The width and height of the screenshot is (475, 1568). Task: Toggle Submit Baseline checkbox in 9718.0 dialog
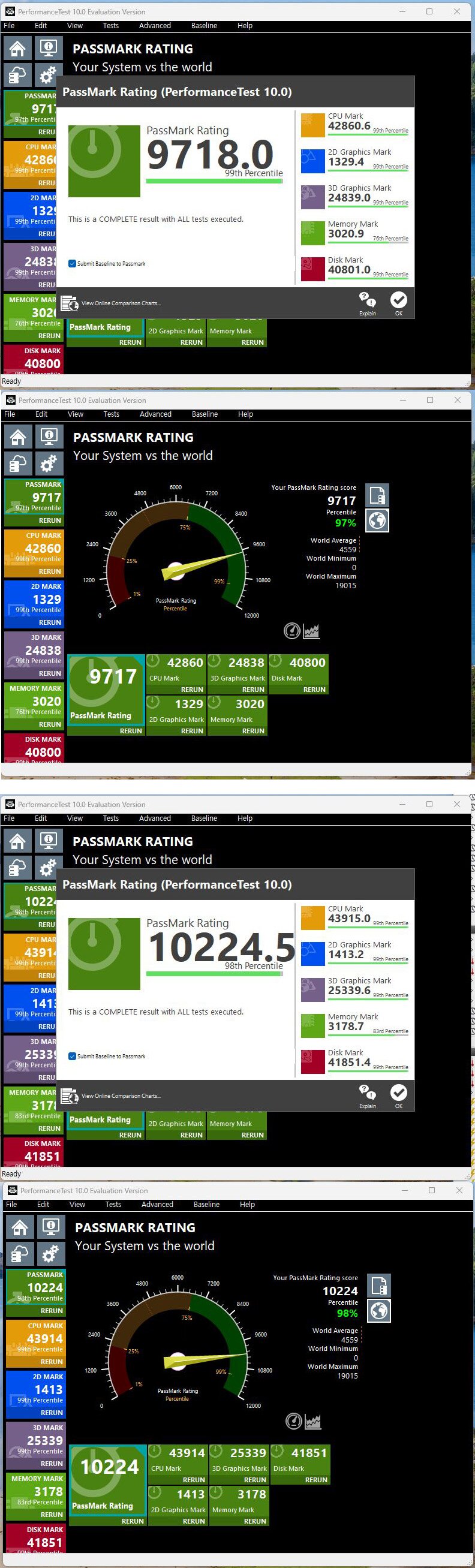[73, 264]
